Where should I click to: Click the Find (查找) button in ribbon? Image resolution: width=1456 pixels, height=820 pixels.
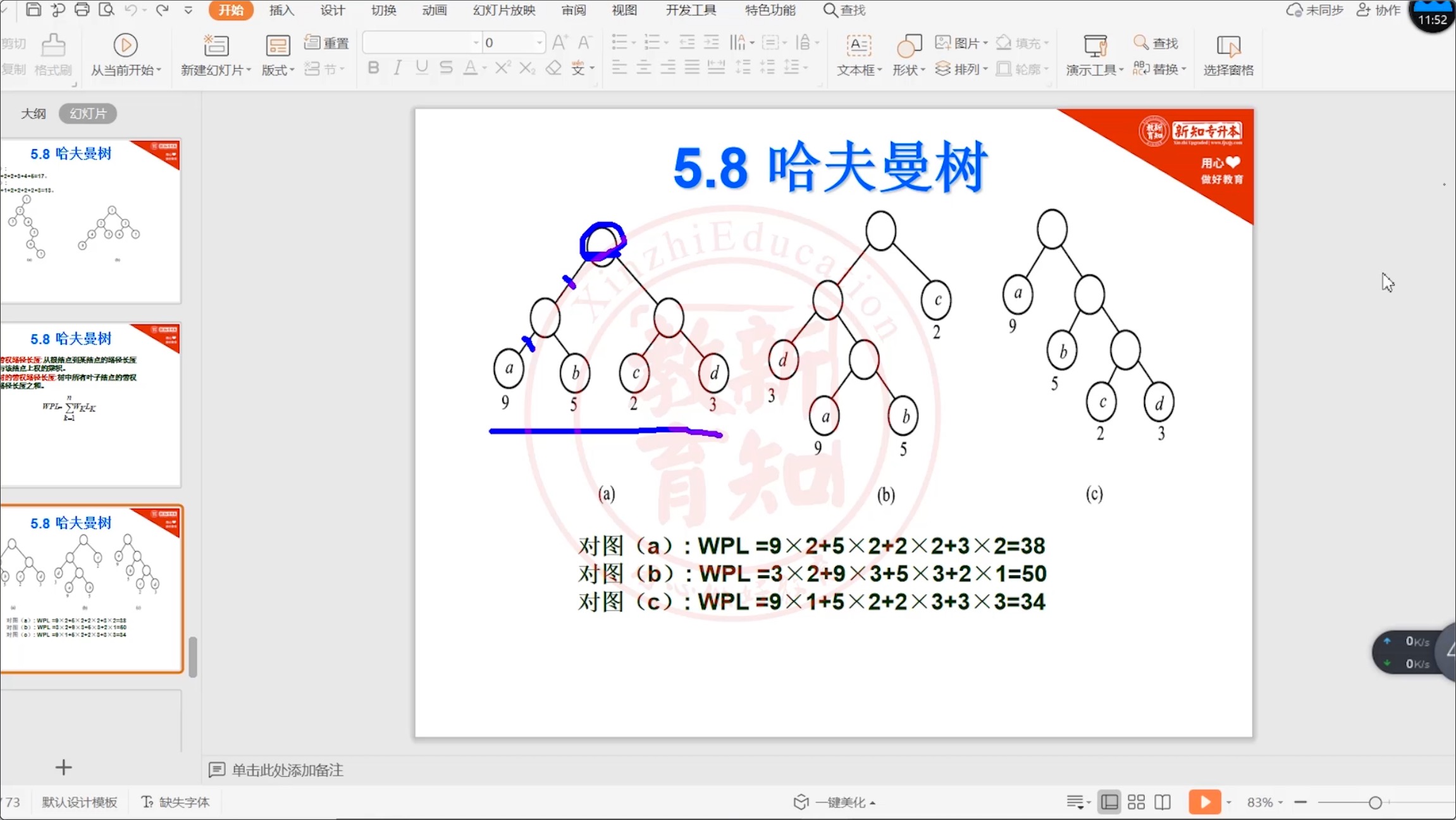pyautogui.click(x=1156, y=42)
